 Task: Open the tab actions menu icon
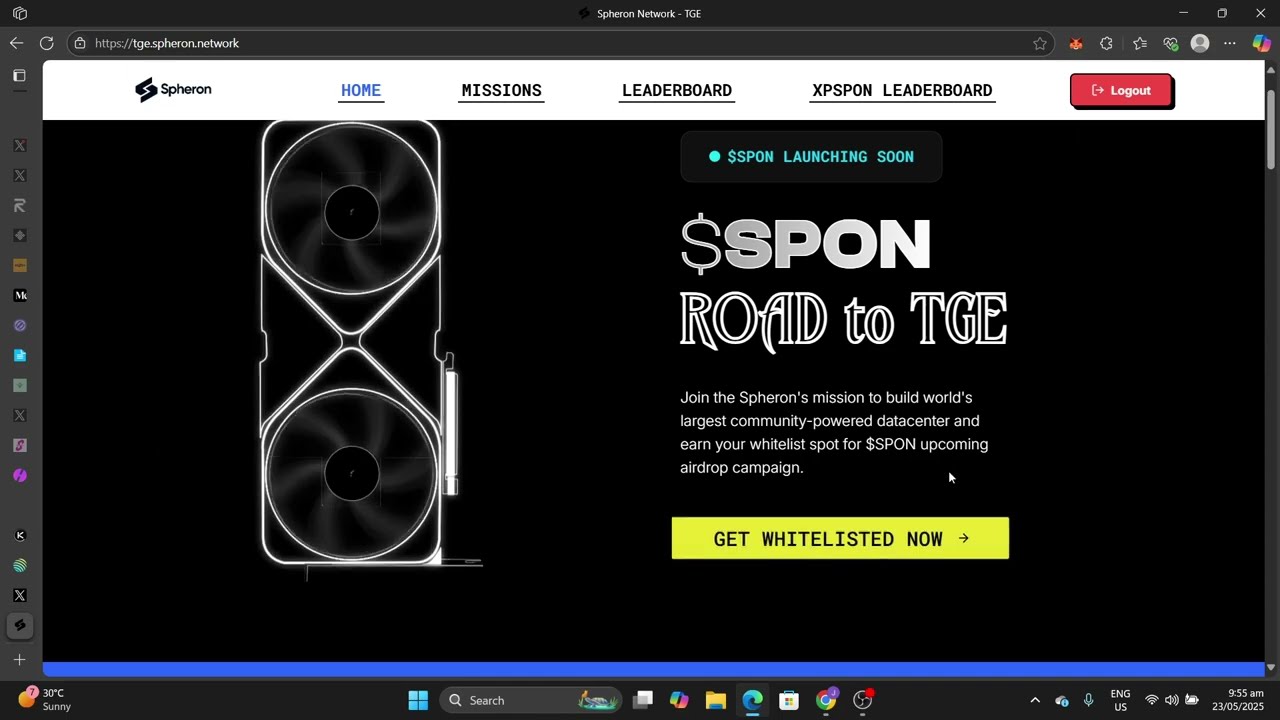[x=20, y=14]
